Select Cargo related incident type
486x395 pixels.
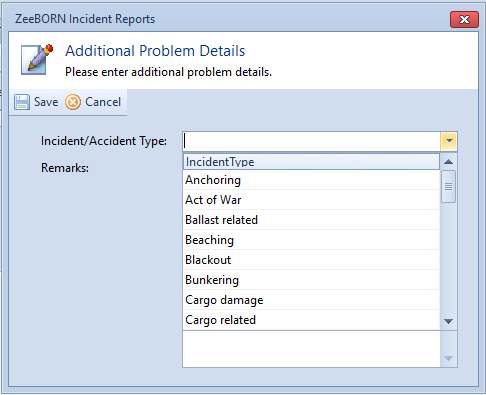tap(311, 320)
